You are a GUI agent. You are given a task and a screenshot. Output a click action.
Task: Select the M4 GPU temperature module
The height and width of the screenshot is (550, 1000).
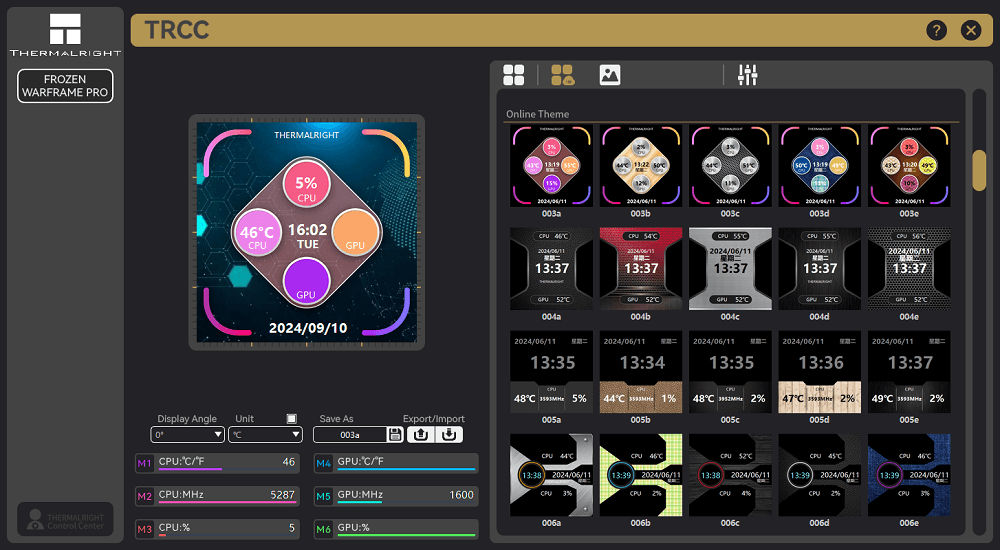coord(396,463)
